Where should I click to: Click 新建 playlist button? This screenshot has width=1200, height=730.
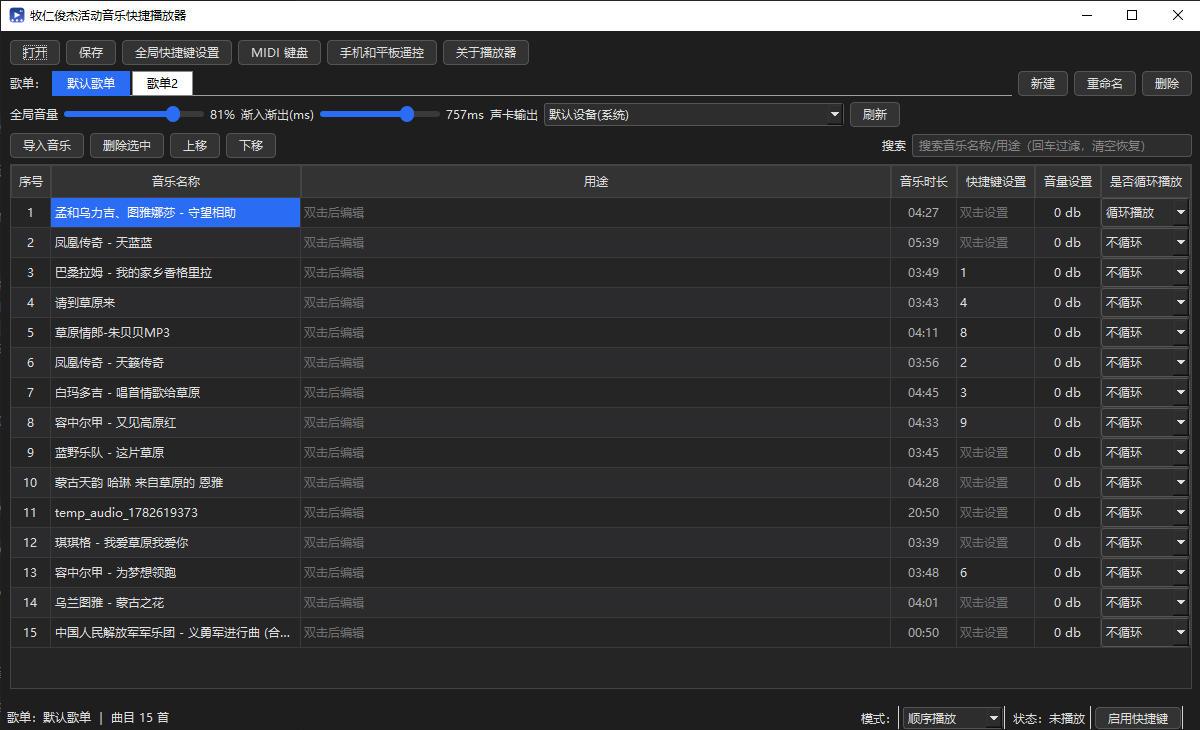tap(1043, 84)
